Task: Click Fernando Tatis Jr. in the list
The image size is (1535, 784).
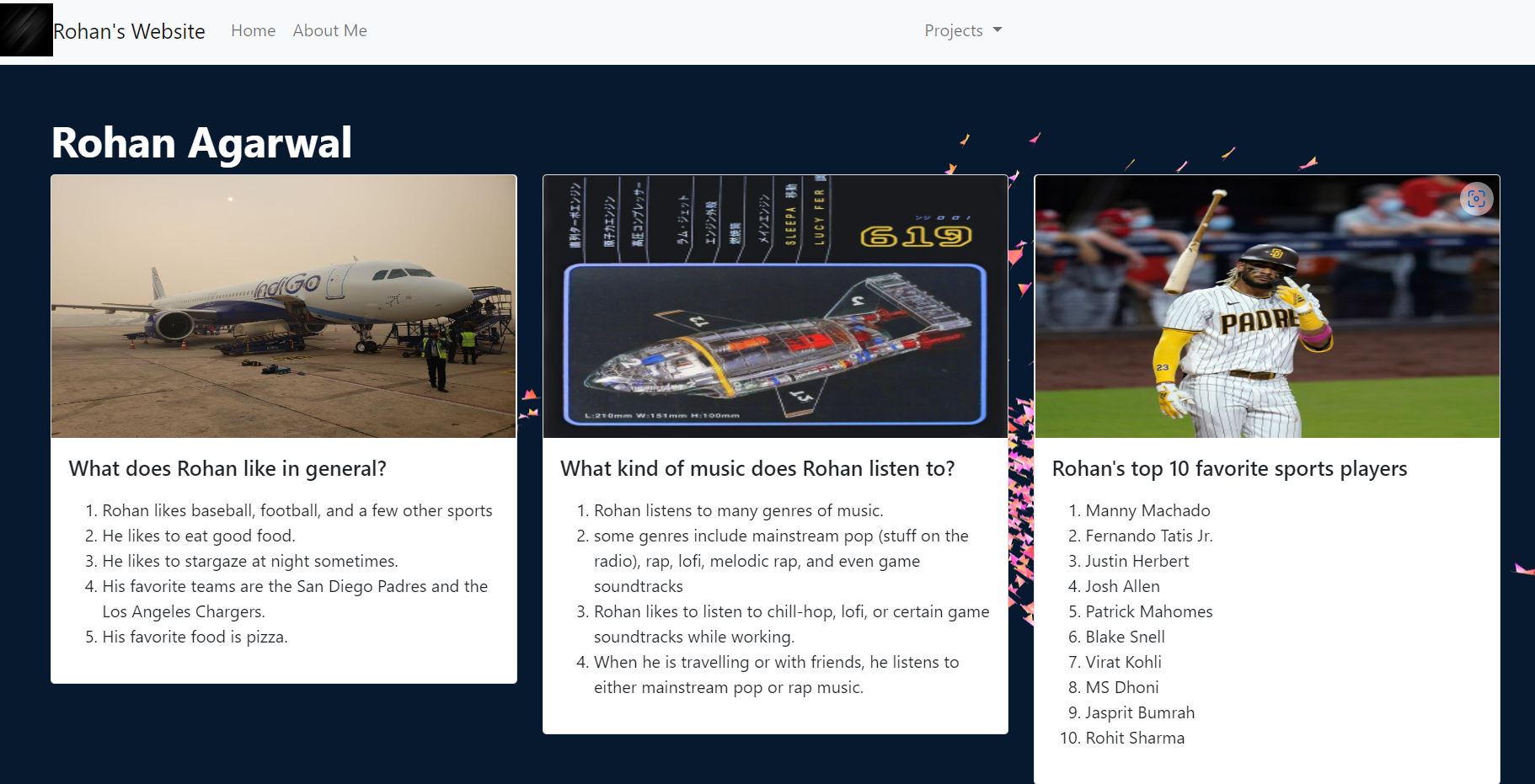Action: pos(1149,536)
